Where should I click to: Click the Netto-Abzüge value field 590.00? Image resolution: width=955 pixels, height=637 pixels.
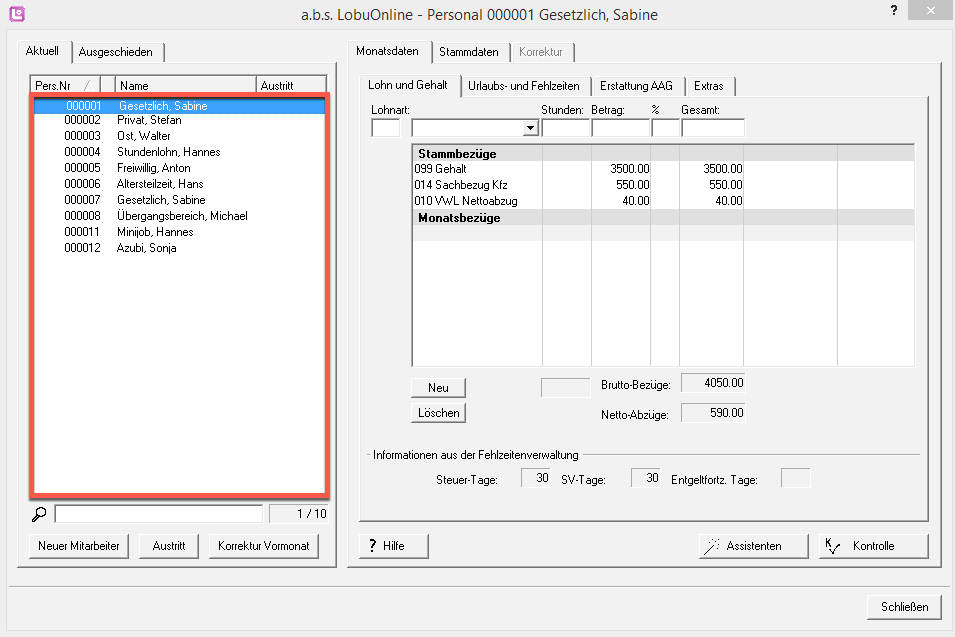click(713, 413)
